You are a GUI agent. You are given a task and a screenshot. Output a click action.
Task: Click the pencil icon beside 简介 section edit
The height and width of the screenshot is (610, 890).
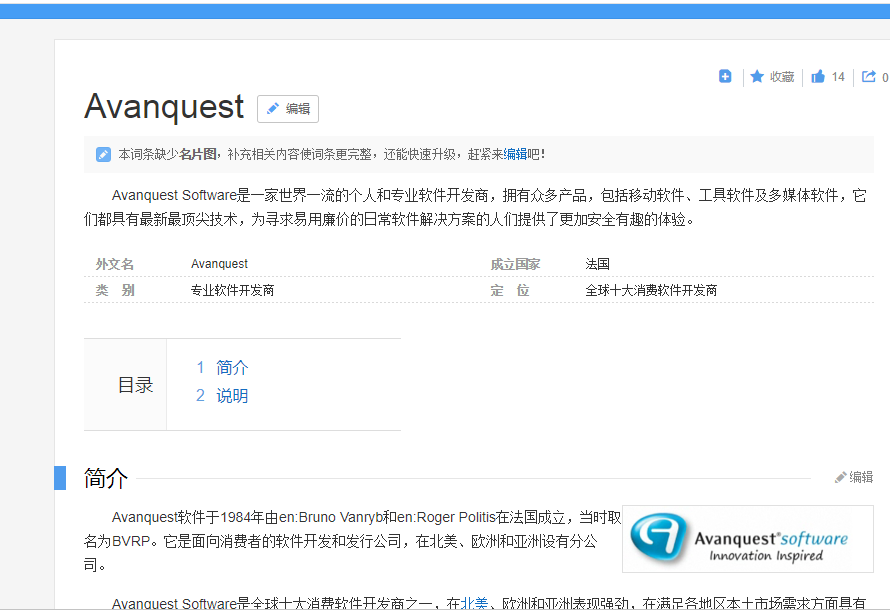840,478
